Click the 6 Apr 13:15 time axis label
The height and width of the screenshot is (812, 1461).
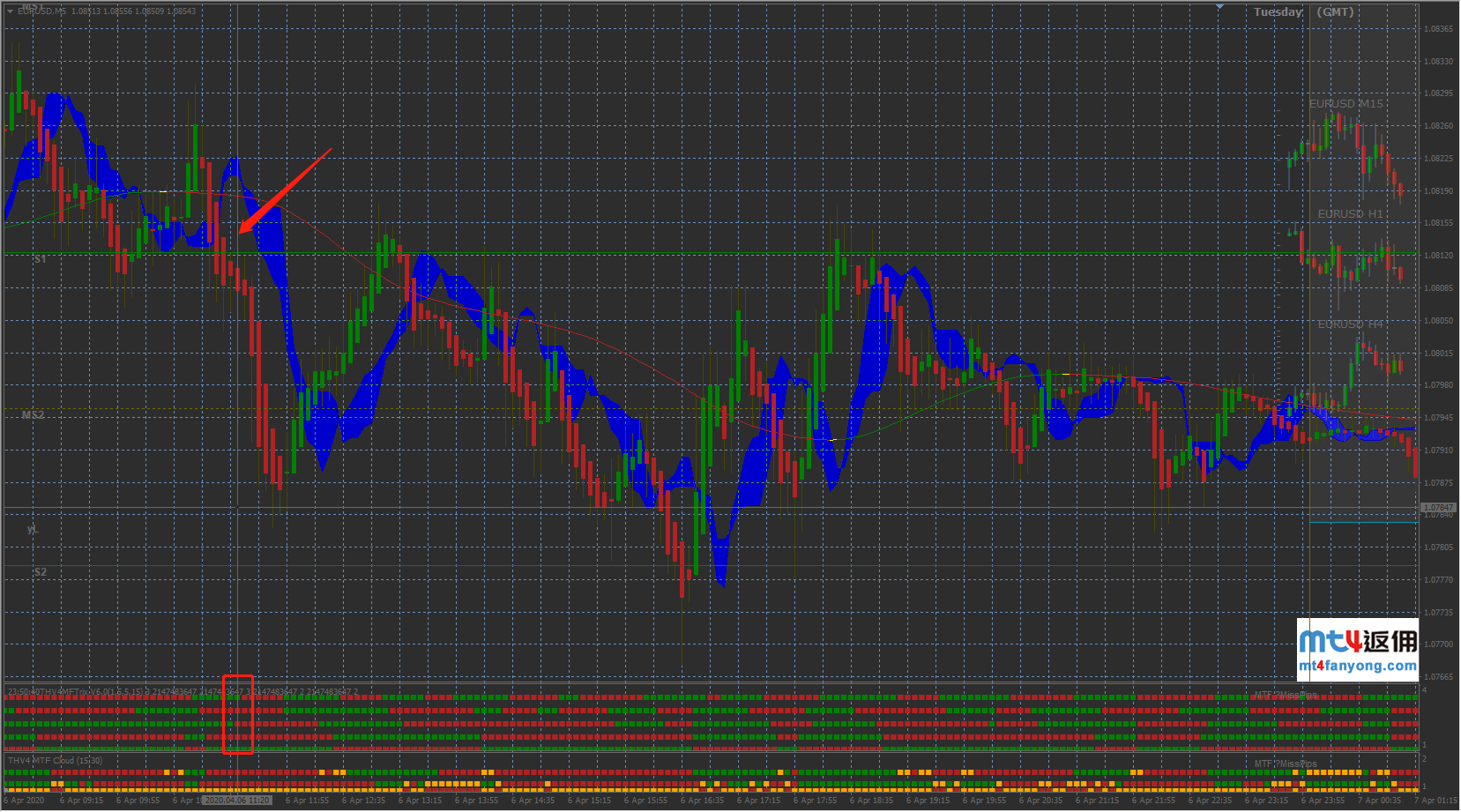click(x=420, y=801)
